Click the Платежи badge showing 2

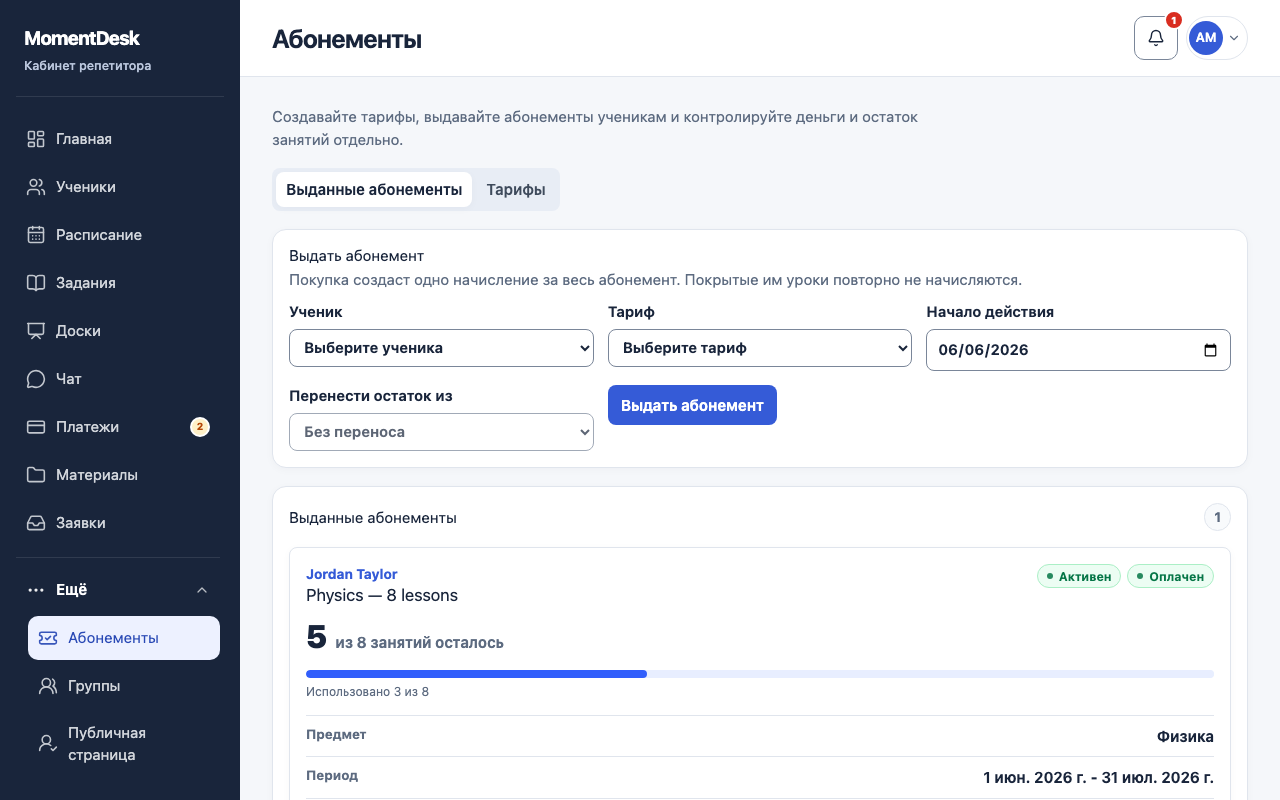[200, 427]
